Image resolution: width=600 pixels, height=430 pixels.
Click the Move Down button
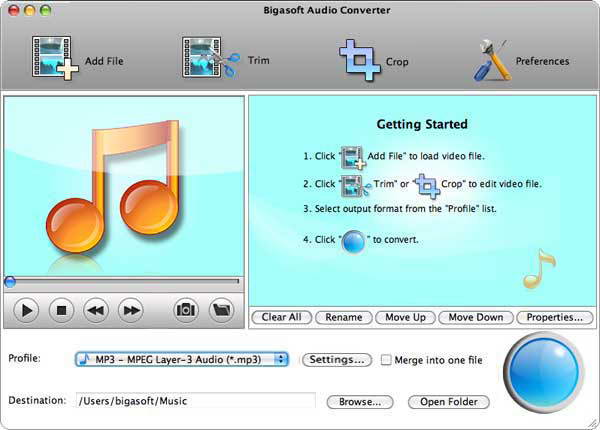[476, 317]
